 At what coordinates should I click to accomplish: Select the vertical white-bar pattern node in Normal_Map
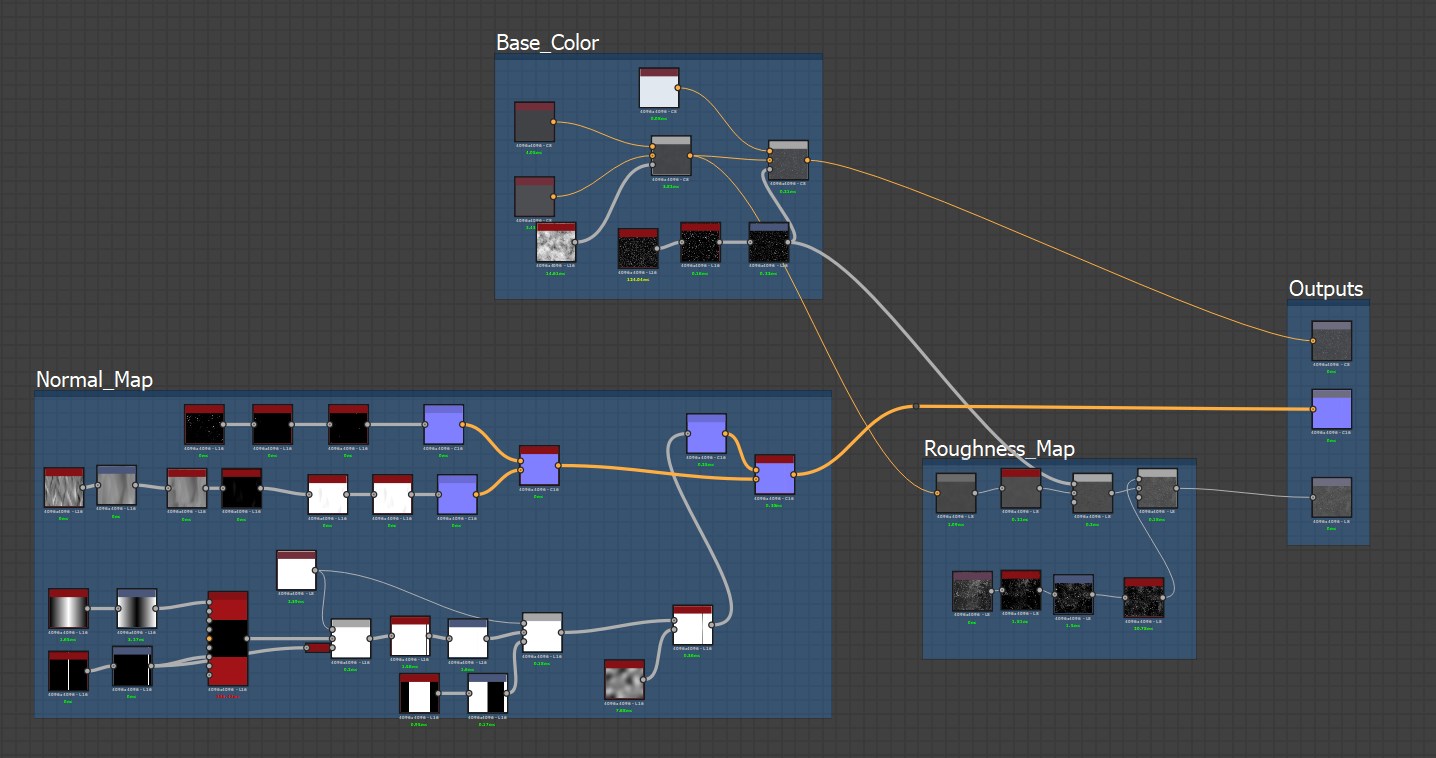pyautogui.click(x=68, y=672)
